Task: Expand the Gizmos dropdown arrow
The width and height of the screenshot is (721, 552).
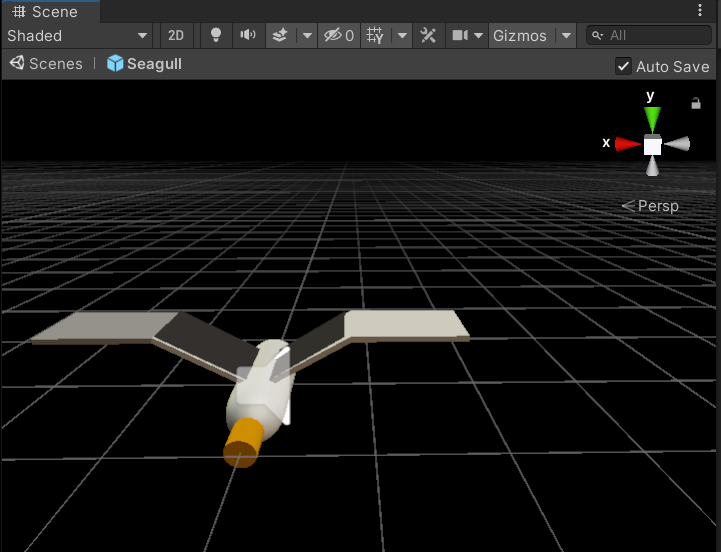Action: pos(566,35)
